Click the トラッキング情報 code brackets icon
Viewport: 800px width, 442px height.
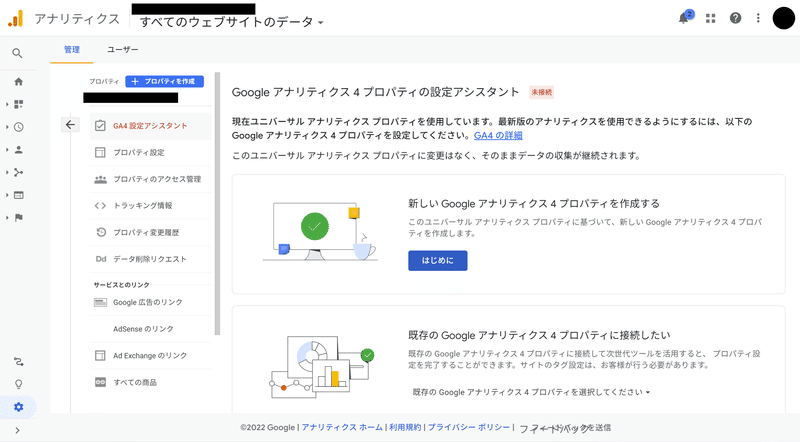(x=101, y=206)
